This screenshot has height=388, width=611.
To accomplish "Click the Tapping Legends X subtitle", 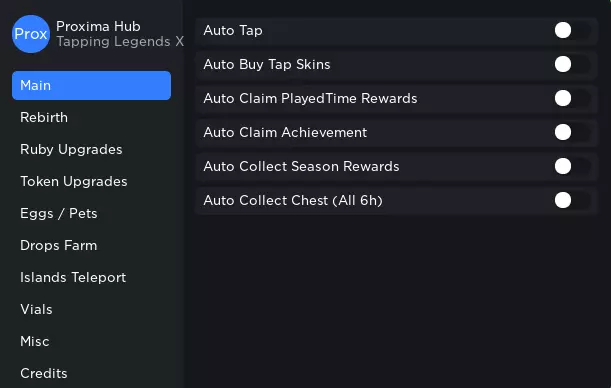I will pyautogui.click(x=120, y=42).
